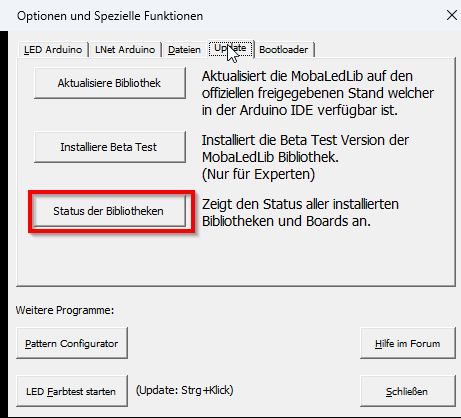Open Hilfe im Forum
This screenshot has width=461, height=418.
click(408, 343)
